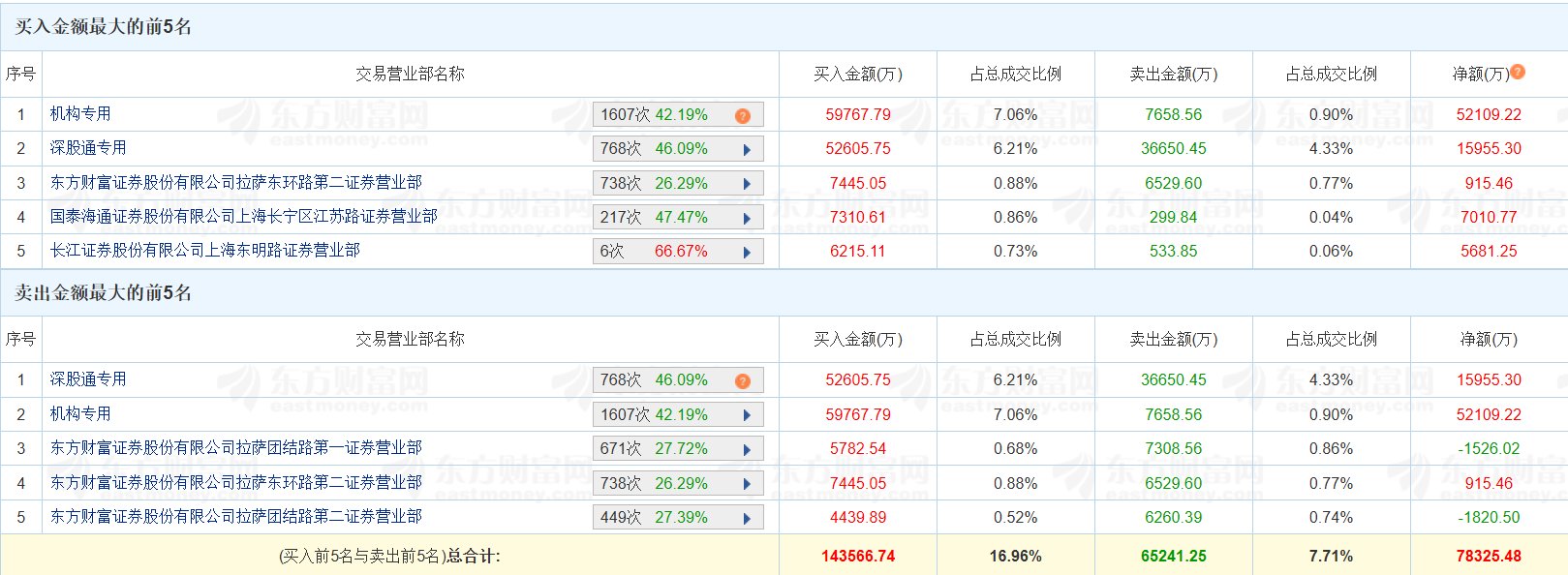Open 国泰海通证券上海长宁区江苏路证券营业部 link
1568x575 pixels.
243,216
